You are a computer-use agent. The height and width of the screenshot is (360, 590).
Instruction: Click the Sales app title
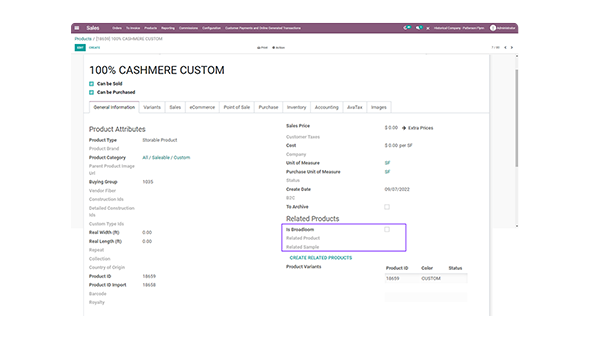tap(93, 28)
